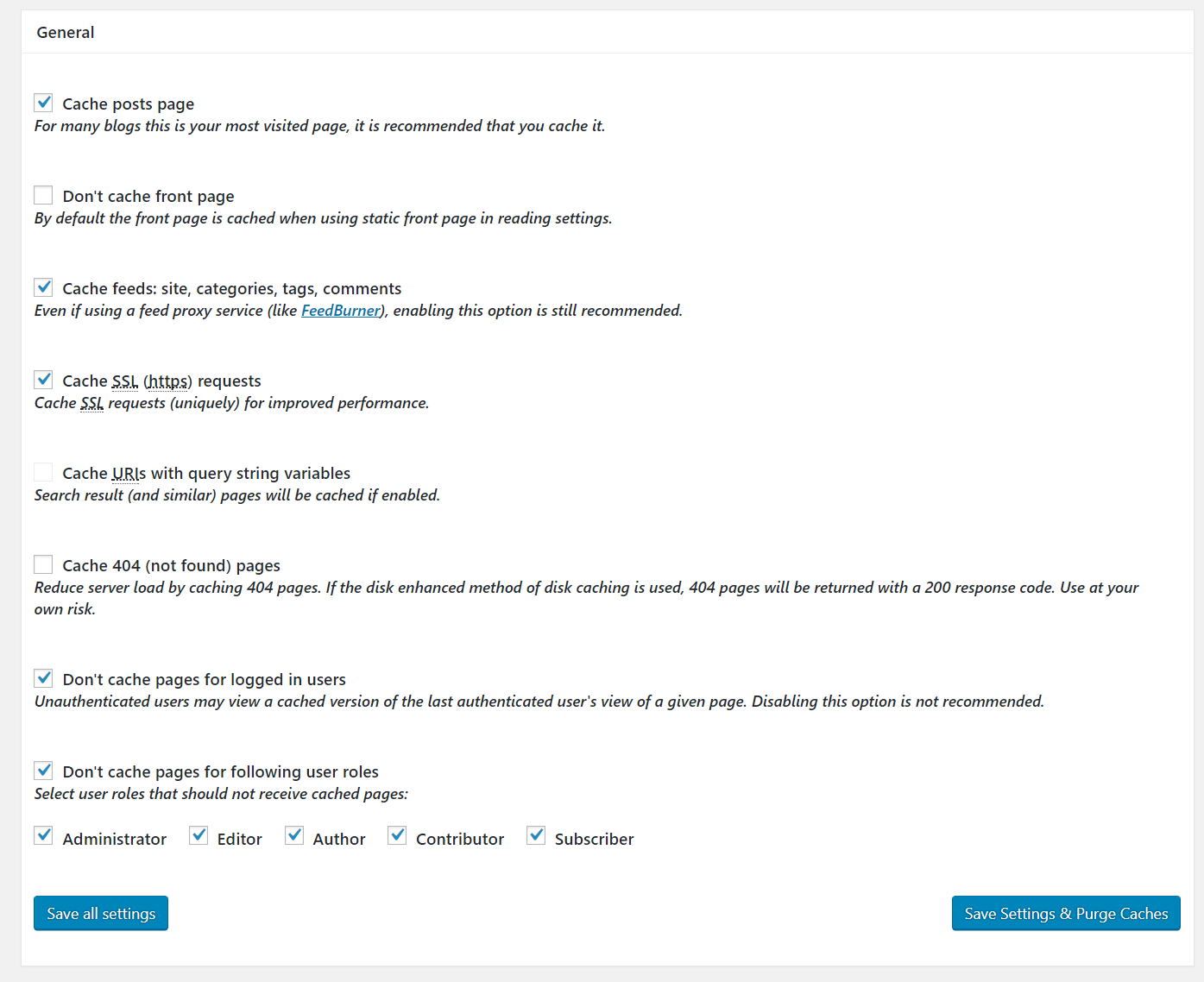Viewport: 1204px width, 982px height.
Task: Enable Cache 404 (not found) pages
Action: pyautogui.click(x=43, y=564)
